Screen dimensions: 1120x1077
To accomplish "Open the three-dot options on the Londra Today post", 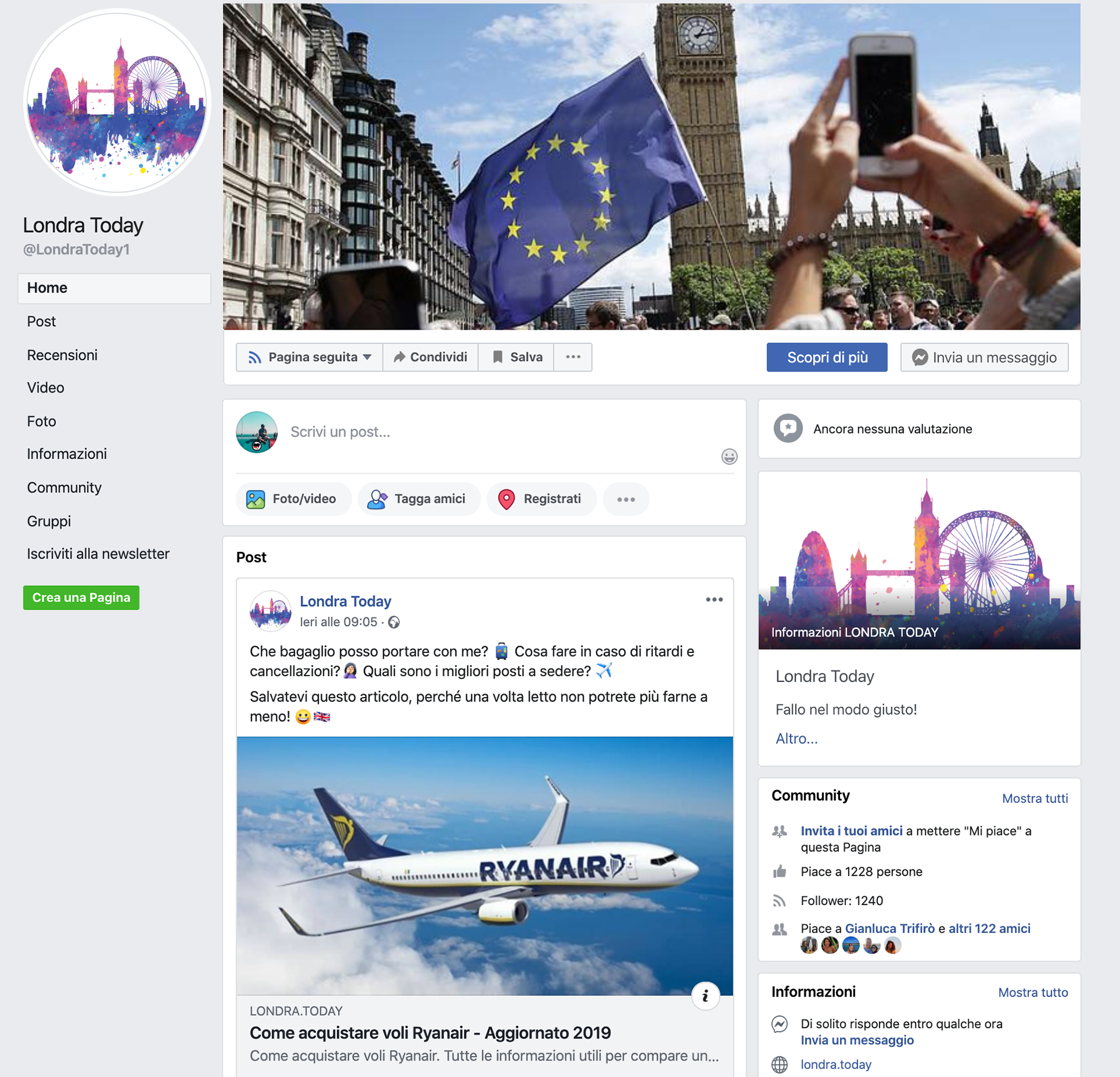I will pos(714,600).
